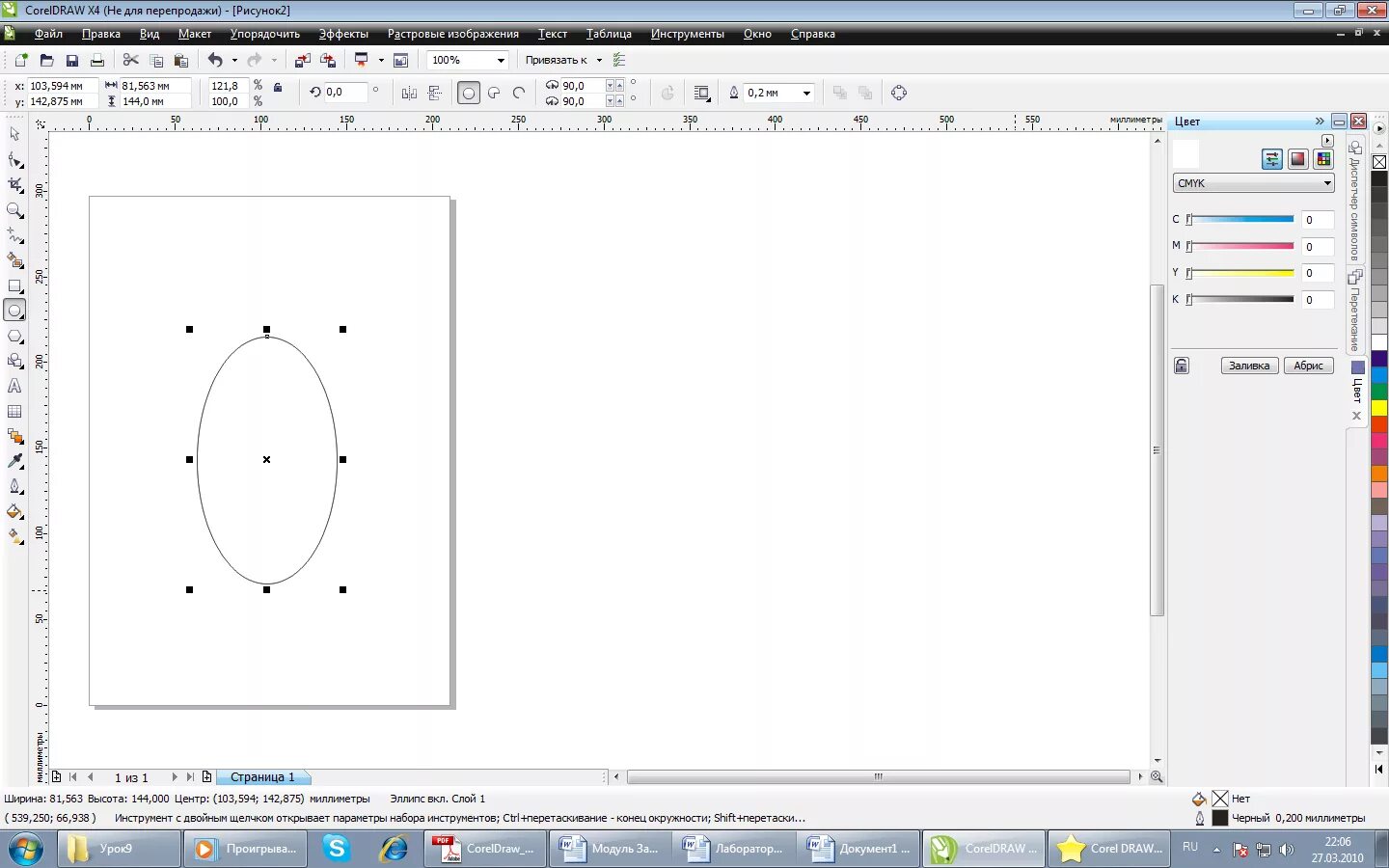Expand the color palette flyout arrow

[1379, 128]
